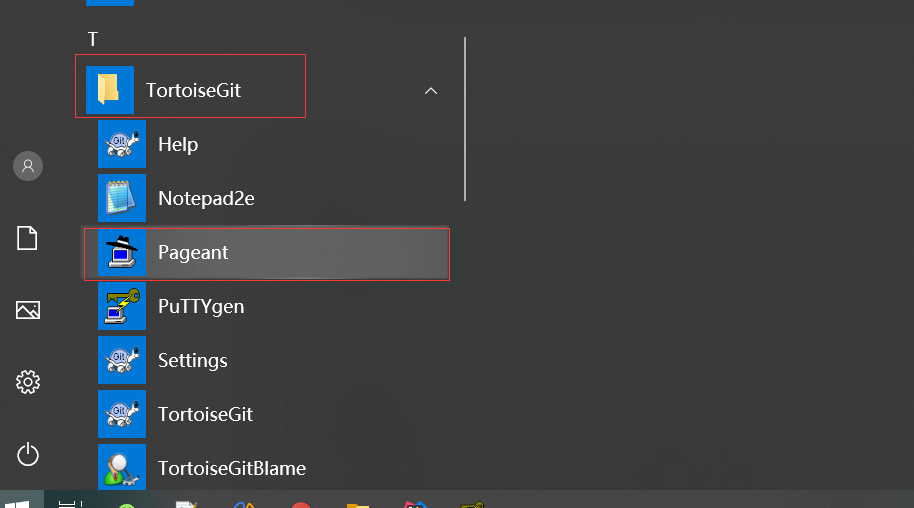This screenshot has height=508, width=914.
Task: Open TortoiseGit Help entry icon
Action: (x=122, y=144)
